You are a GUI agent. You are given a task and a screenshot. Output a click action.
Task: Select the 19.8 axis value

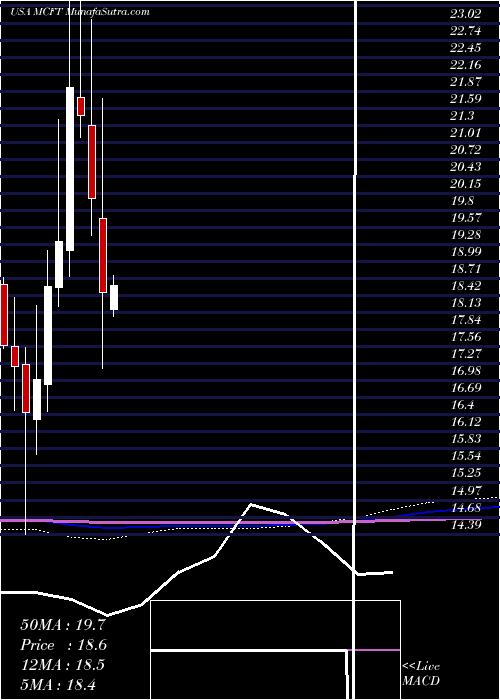[x=462, y=200]
